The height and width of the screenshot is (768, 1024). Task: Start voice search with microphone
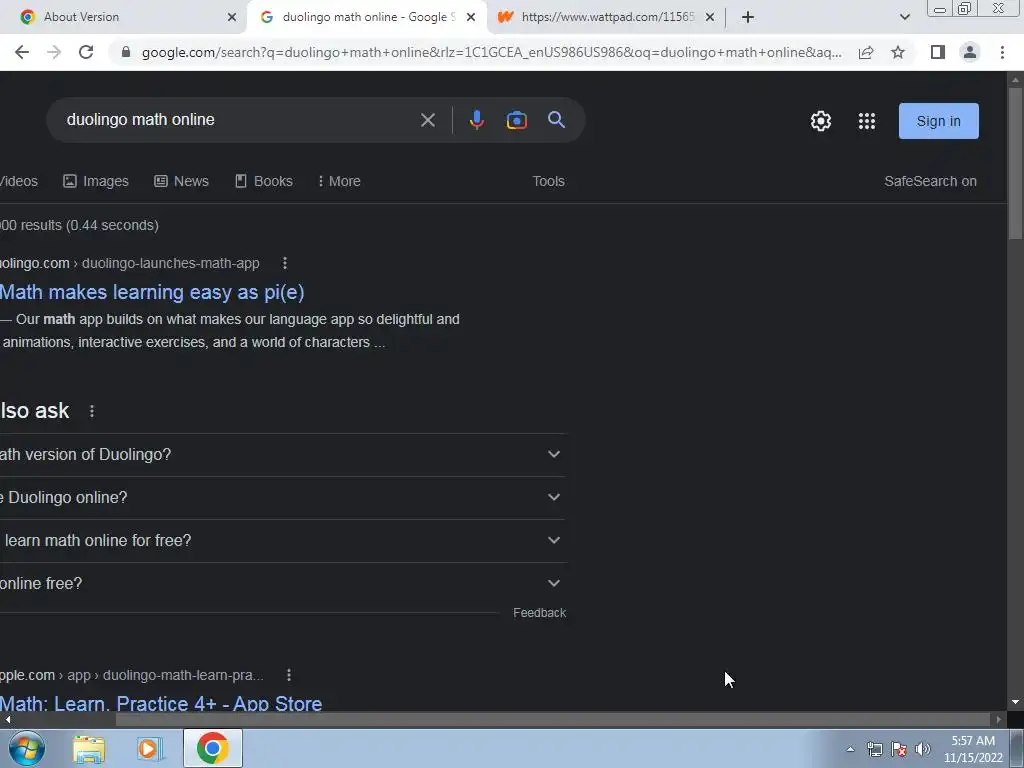coord(477,120)
